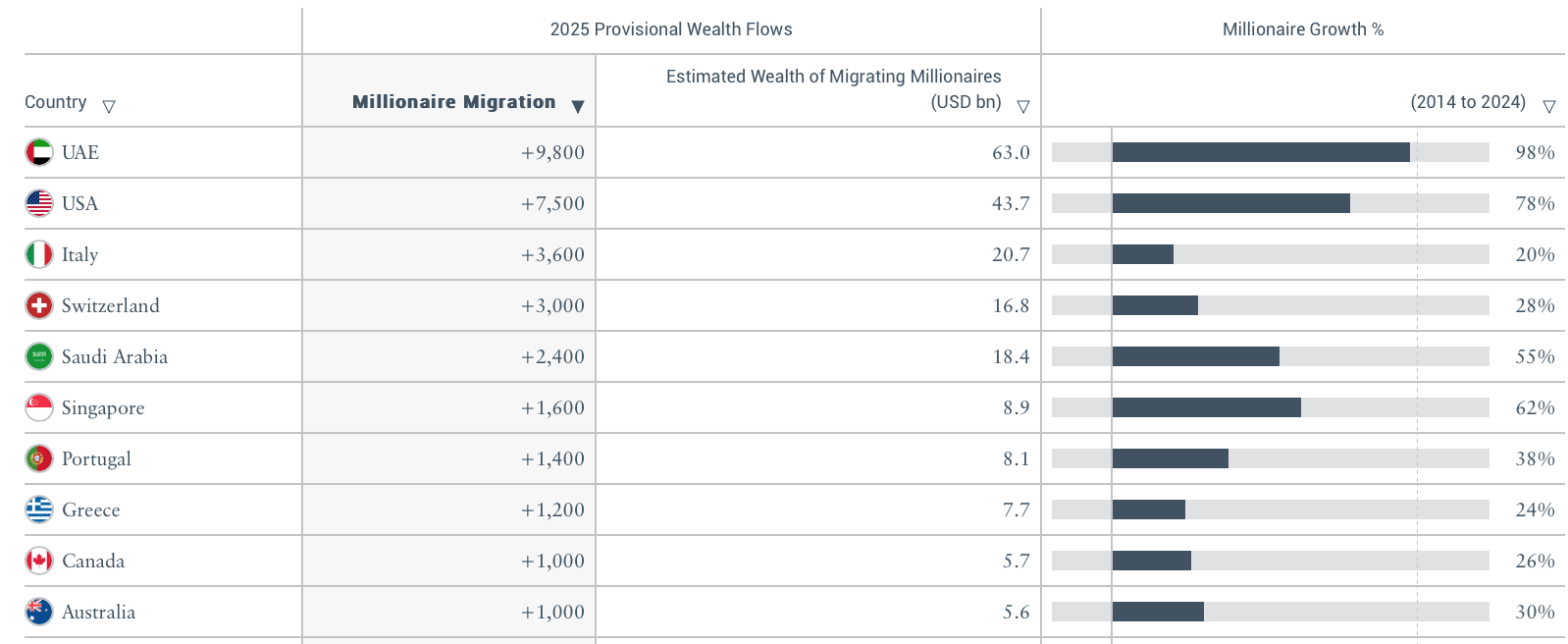
Task: Click the Canada flag icon
Action: (x=39, y=561)
